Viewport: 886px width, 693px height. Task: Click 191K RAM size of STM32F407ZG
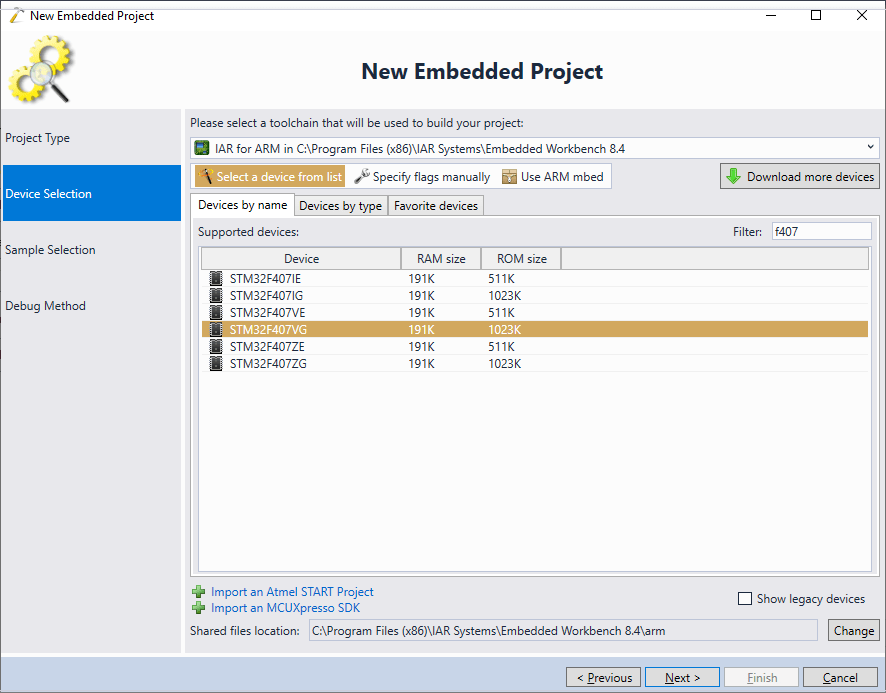tap(422, 363)
